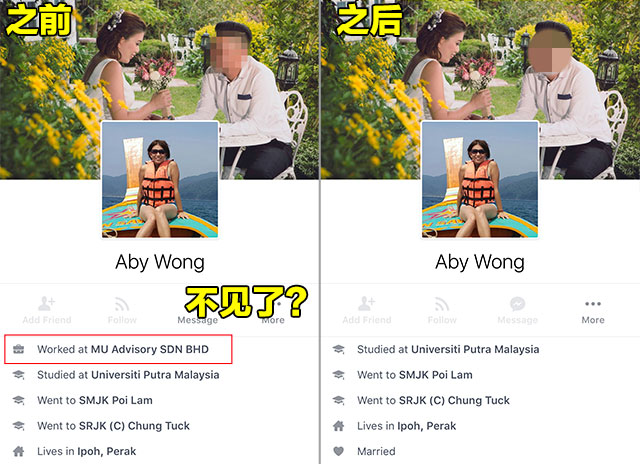Open More three-dots menu in right profile

pos(593,304)
